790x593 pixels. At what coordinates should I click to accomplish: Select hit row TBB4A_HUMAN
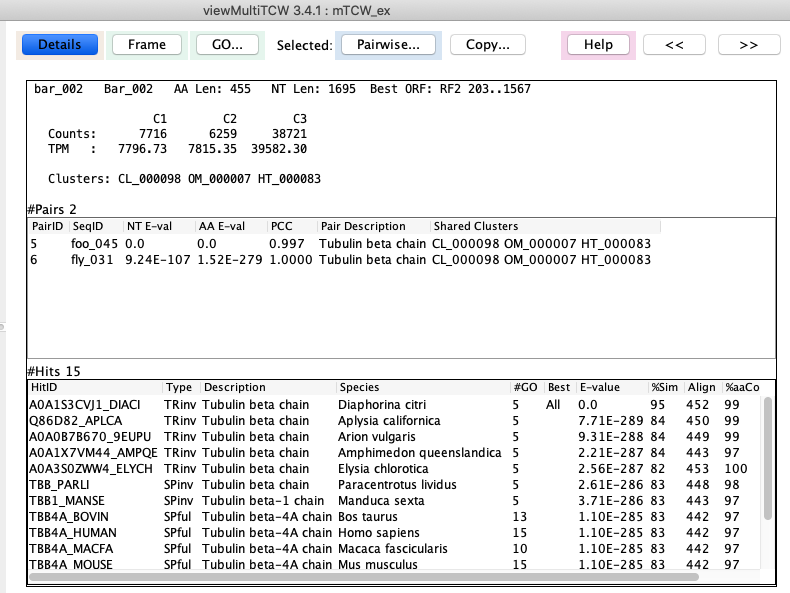(x=74, y=533)
